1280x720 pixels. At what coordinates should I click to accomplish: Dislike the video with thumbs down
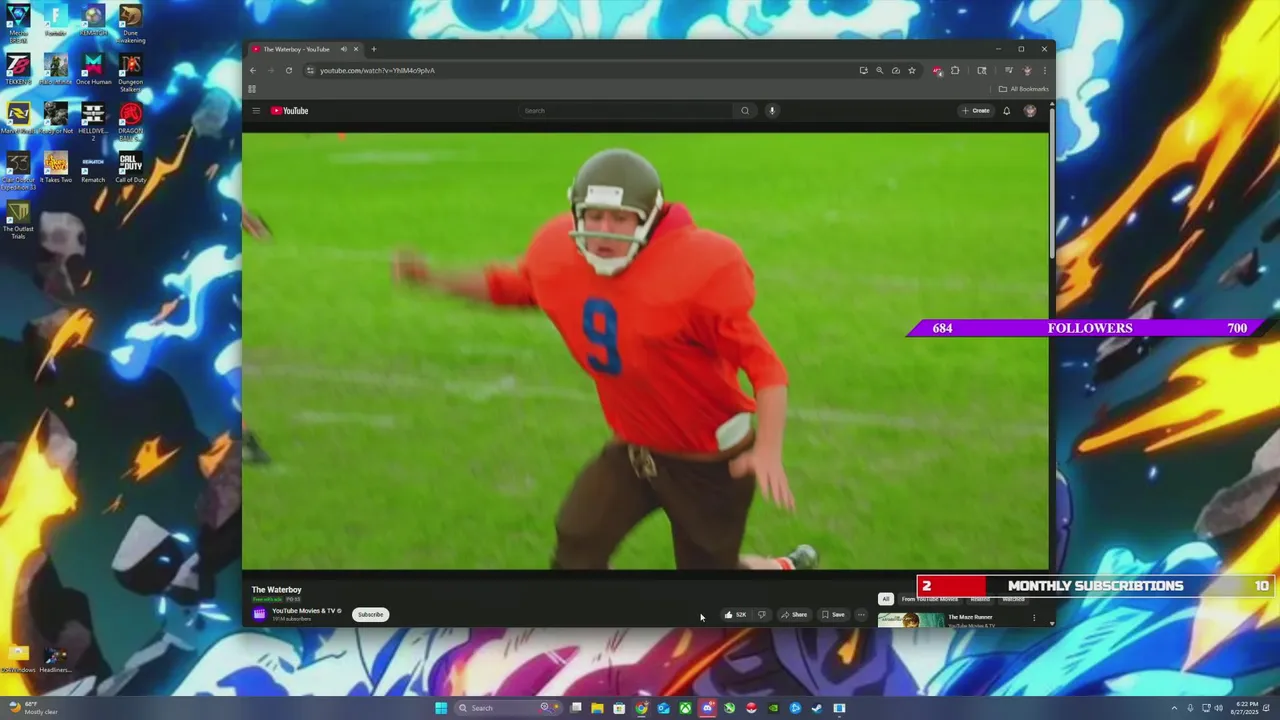pos(761,615)
